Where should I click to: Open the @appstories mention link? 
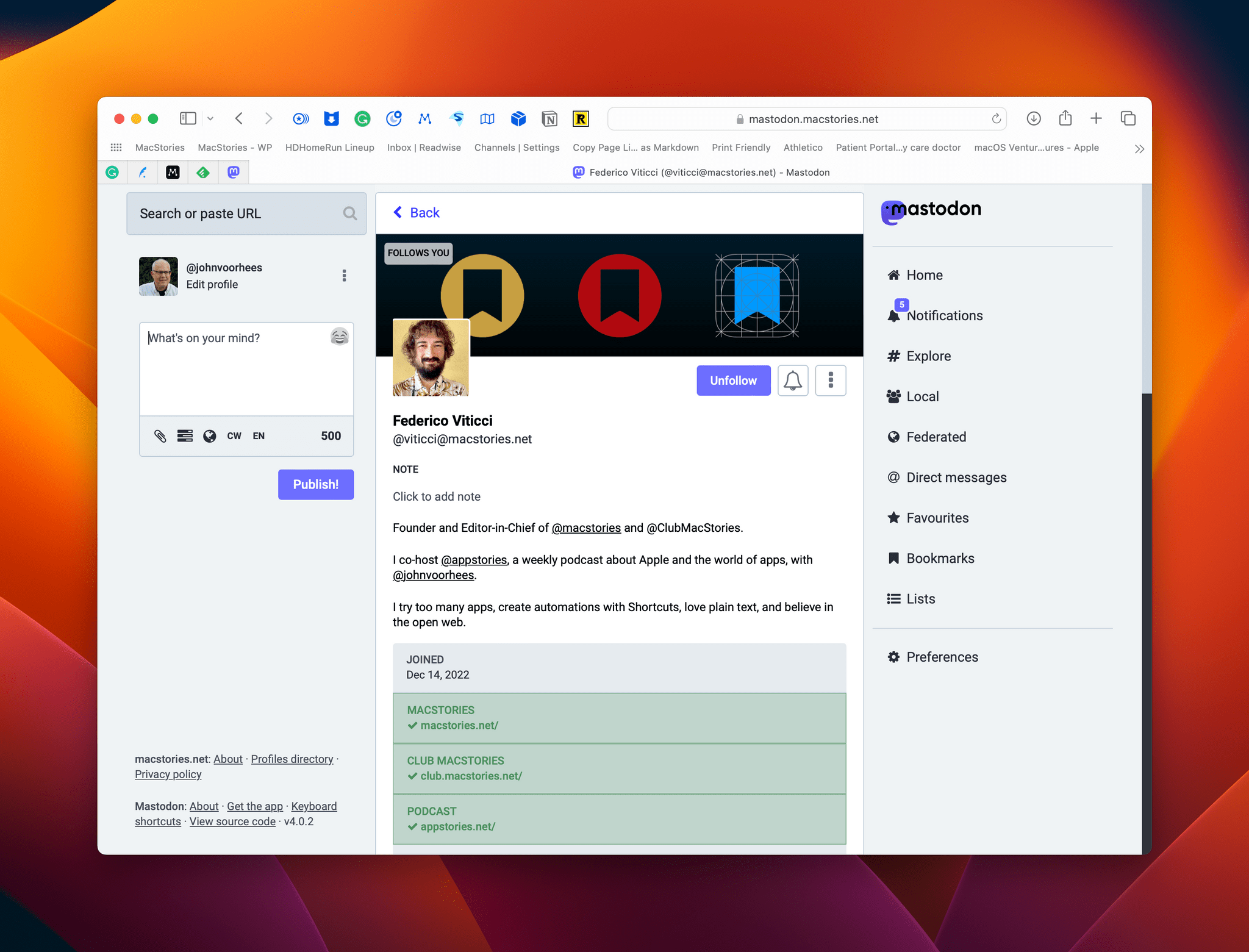tap(474, 560)
